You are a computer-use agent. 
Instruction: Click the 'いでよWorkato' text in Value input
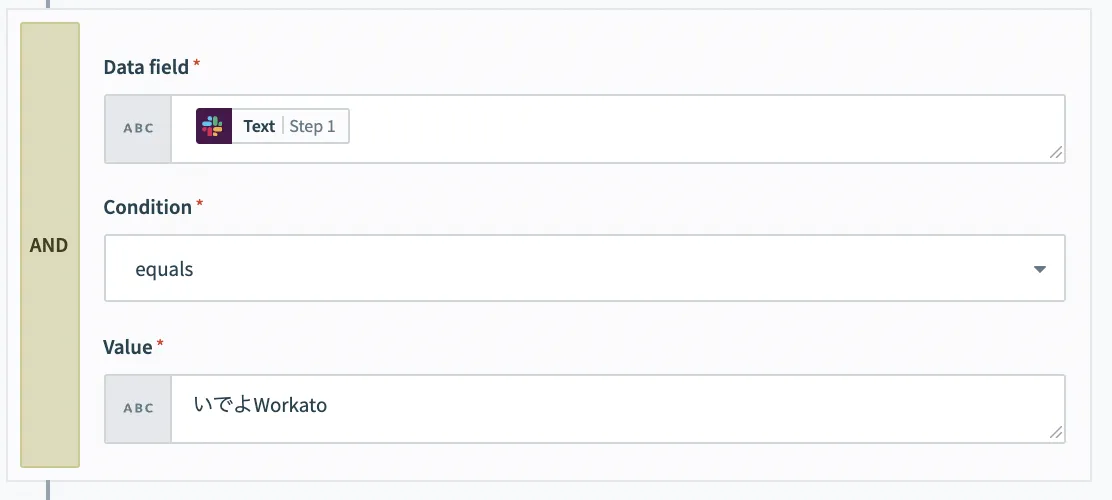pos(261,406)
